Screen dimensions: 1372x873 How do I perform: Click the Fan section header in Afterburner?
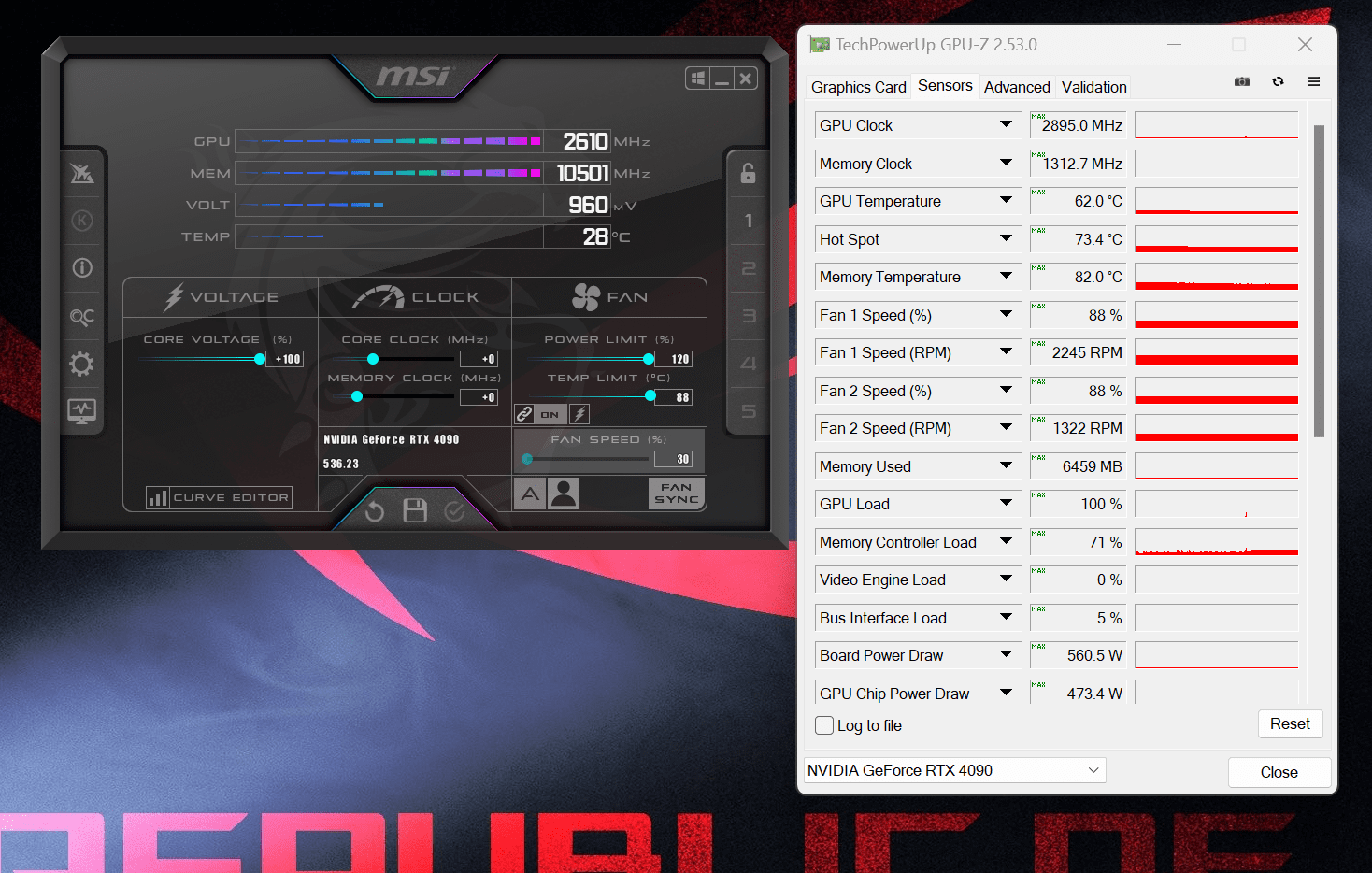click(x=609, y=297)
